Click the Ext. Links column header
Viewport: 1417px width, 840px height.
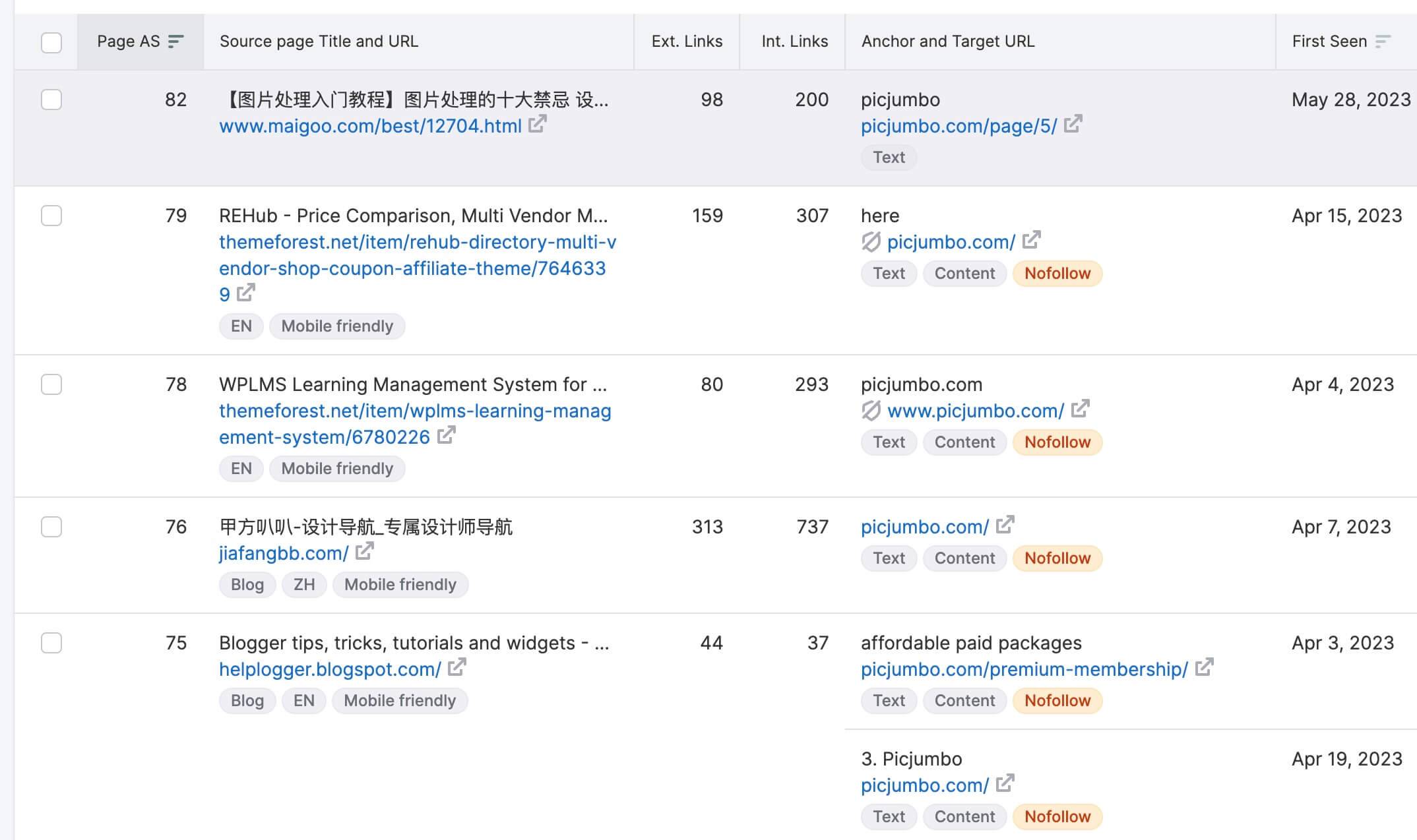coord(687,42)
